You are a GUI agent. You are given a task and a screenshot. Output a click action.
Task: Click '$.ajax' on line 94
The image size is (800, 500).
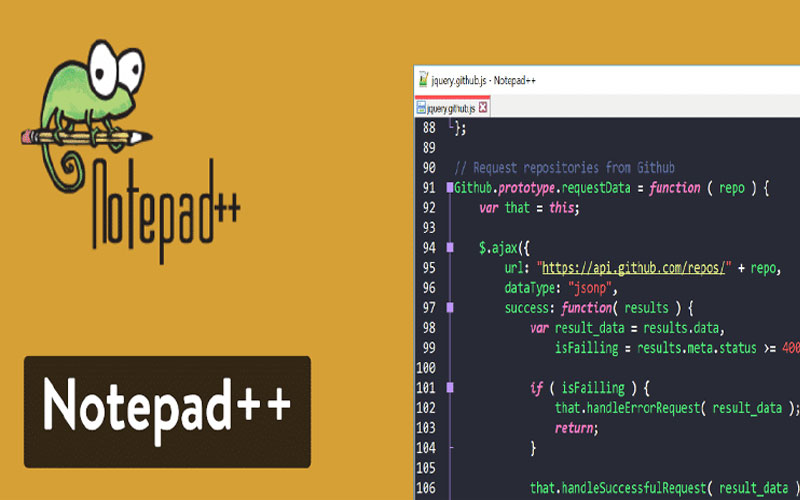tap(498, 248)
